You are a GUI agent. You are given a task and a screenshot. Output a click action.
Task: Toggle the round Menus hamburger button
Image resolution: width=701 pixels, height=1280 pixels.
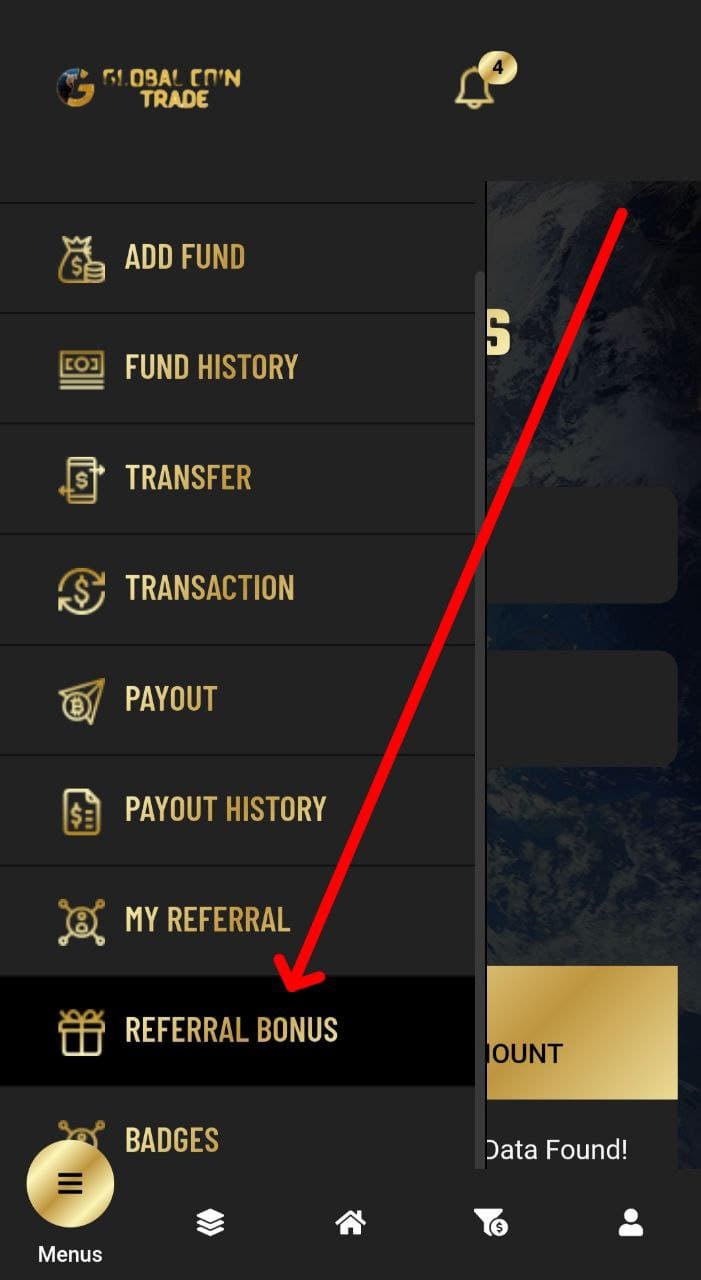(70, 1184)
